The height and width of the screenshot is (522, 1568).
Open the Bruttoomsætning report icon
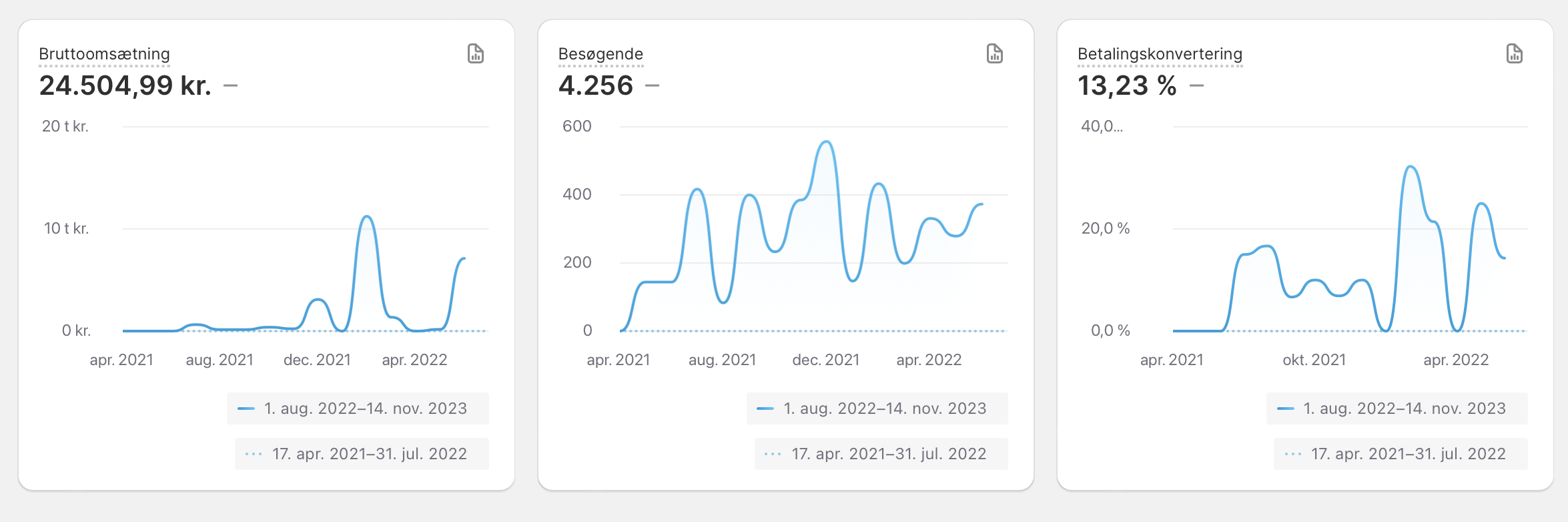[476, 53]
